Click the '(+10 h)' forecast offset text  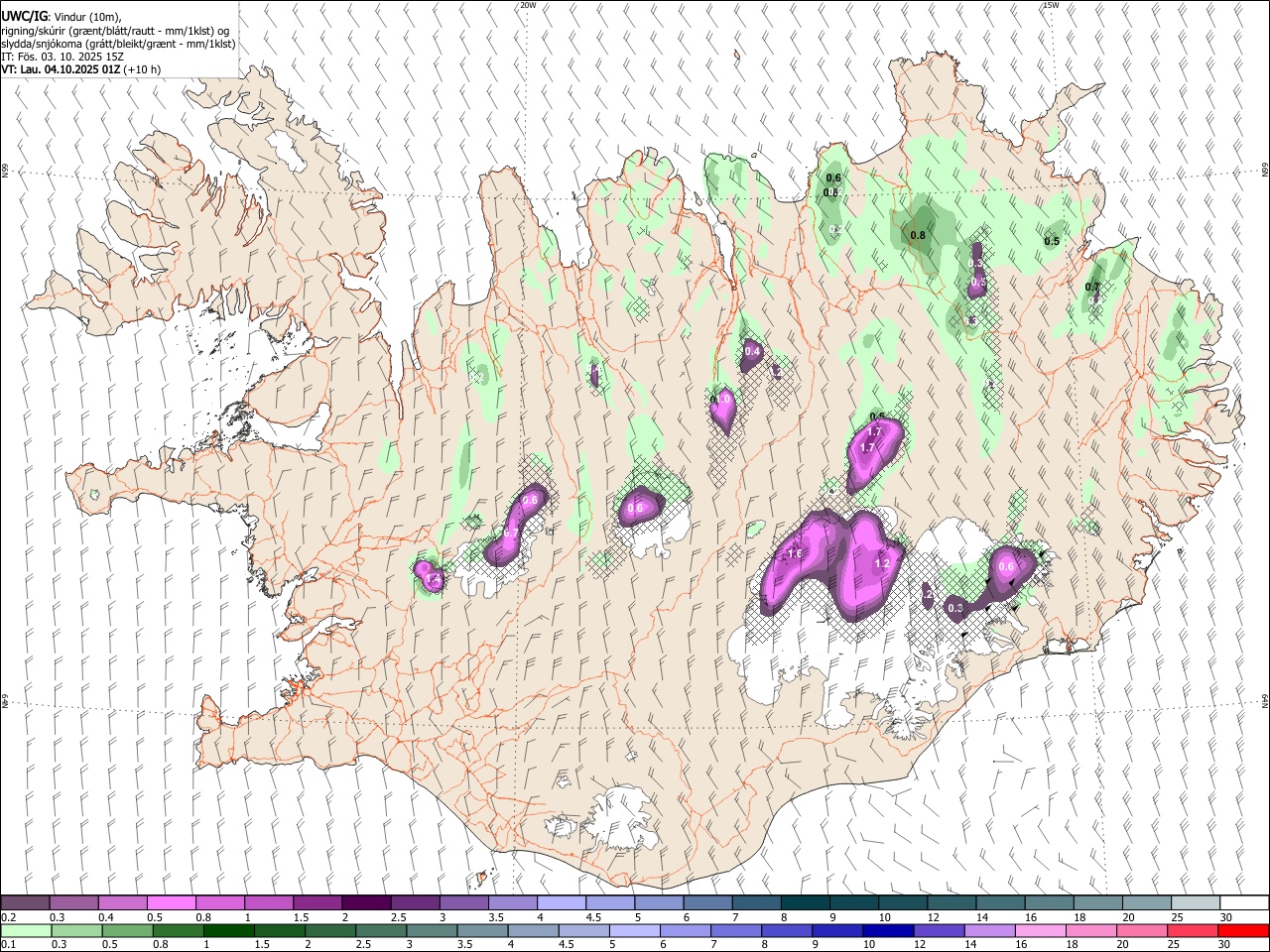143,69
